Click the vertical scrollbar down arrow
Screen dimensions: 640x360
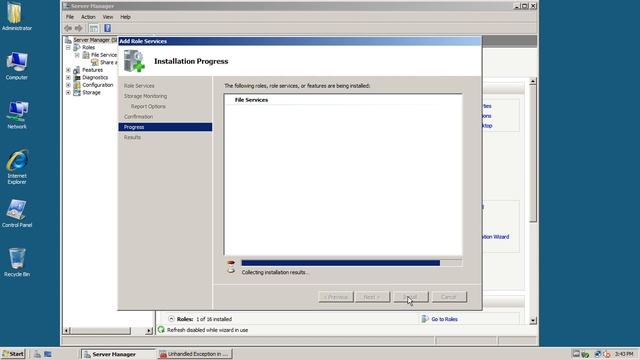point(533,320)
